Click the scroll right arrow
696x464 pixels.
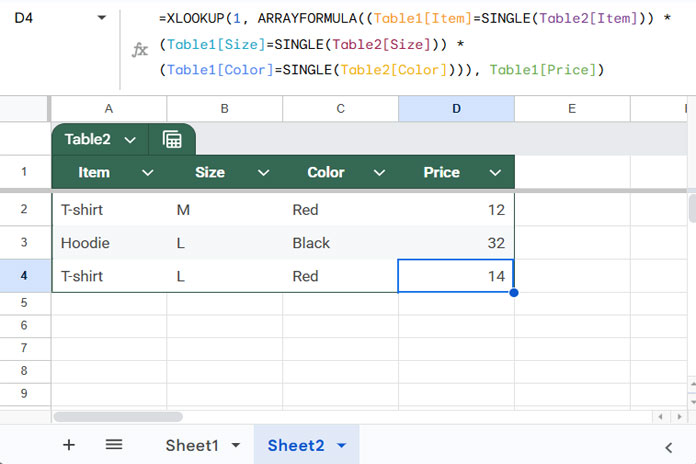tap(679, 417)
